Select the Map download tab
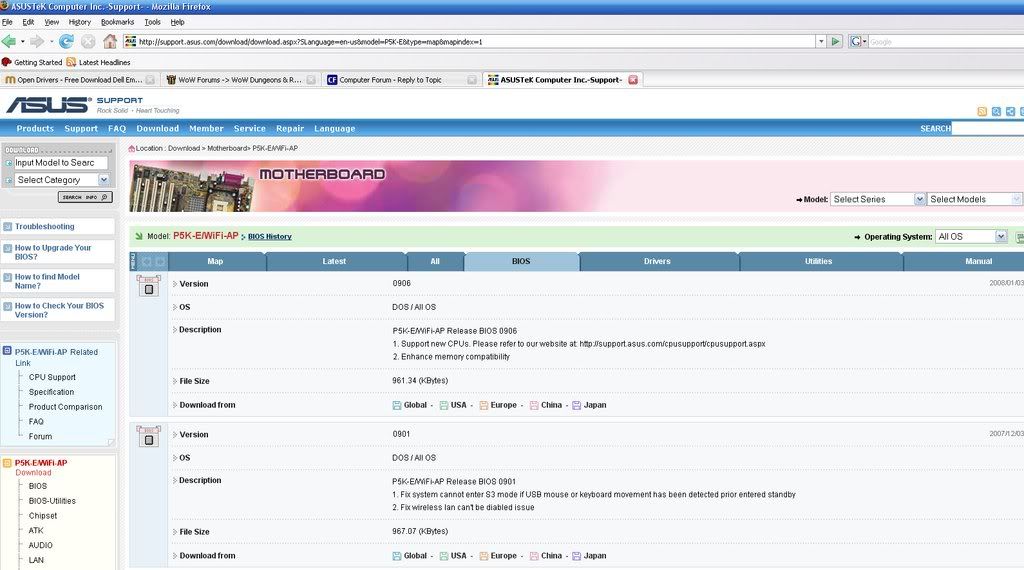This screenshot has width=1024, height=570. coord(215,261)
